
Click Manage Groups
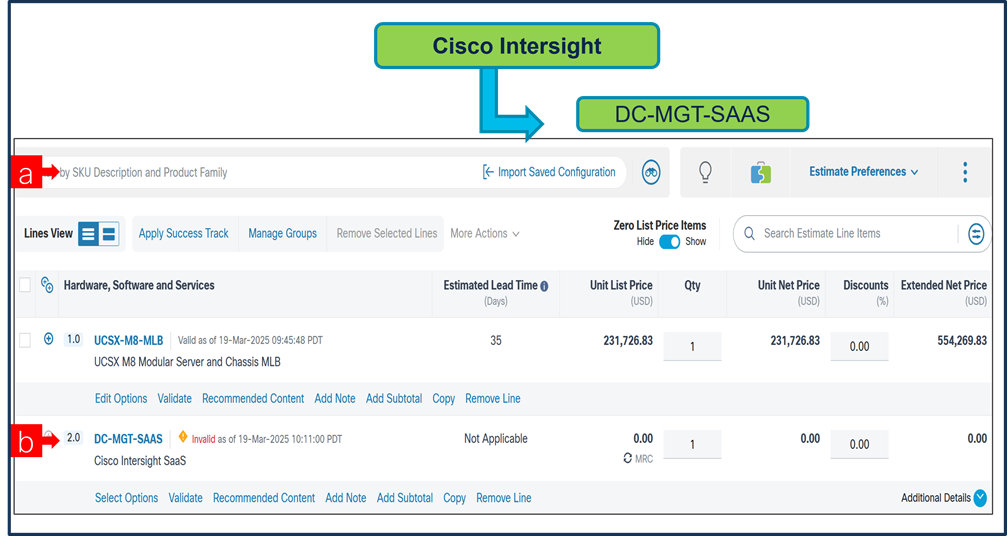click(283, 234)
